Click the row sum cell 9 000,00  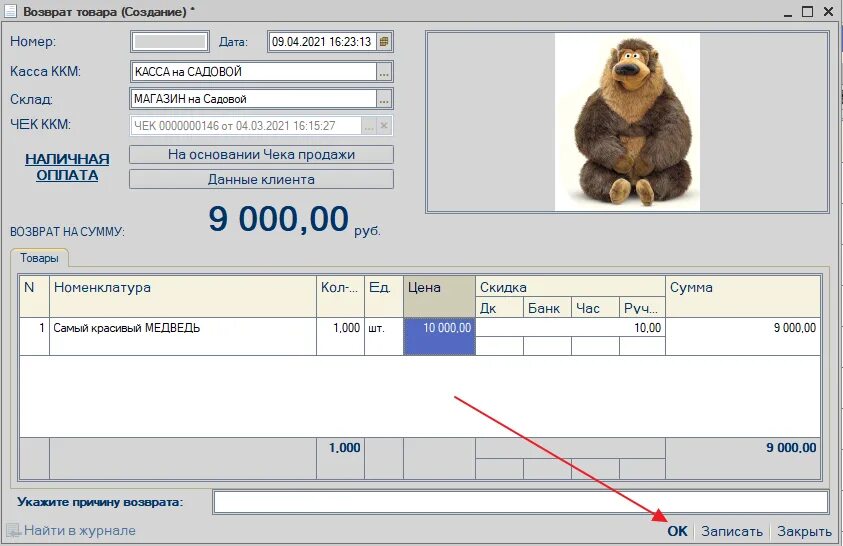tap(743, 336)
